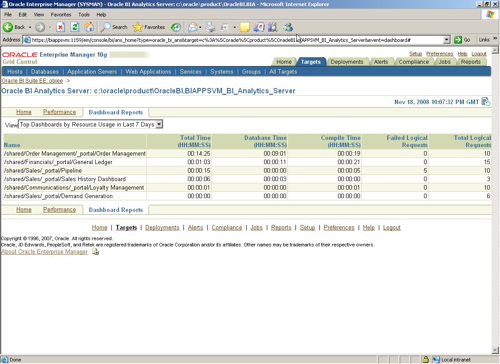
Task: Select the Web Applications subtab
Action: (148, 72)
